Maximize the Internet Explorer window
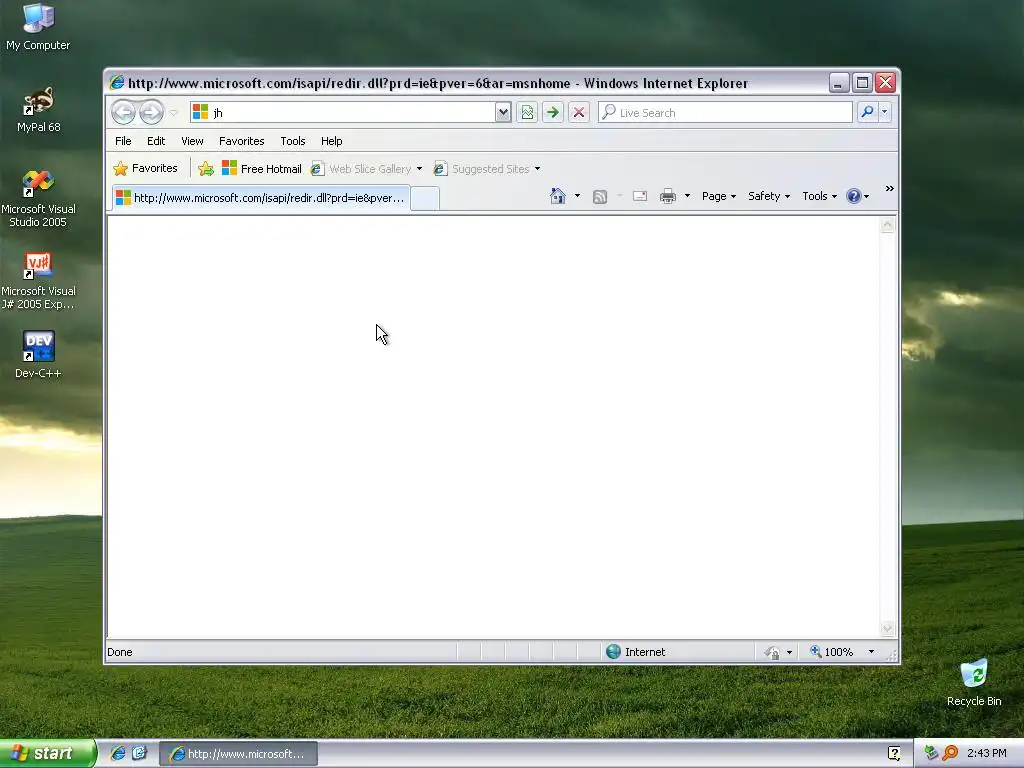The height and width of the screenshot is (768, 1024). click(862, 83)
